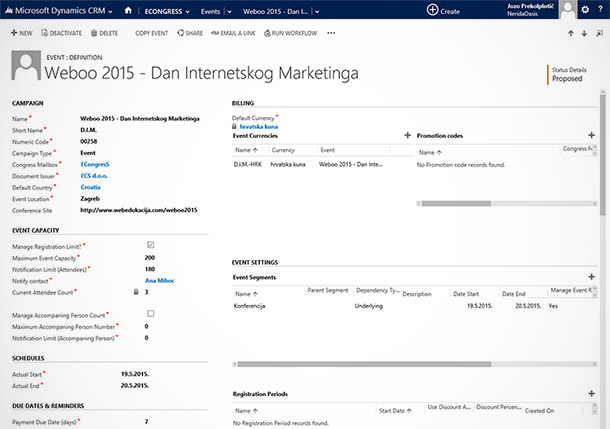This screenshot has height=429, width=610.
Task: Share the record with SHARE
Action: pyautogui.click(x=190, y=33)
